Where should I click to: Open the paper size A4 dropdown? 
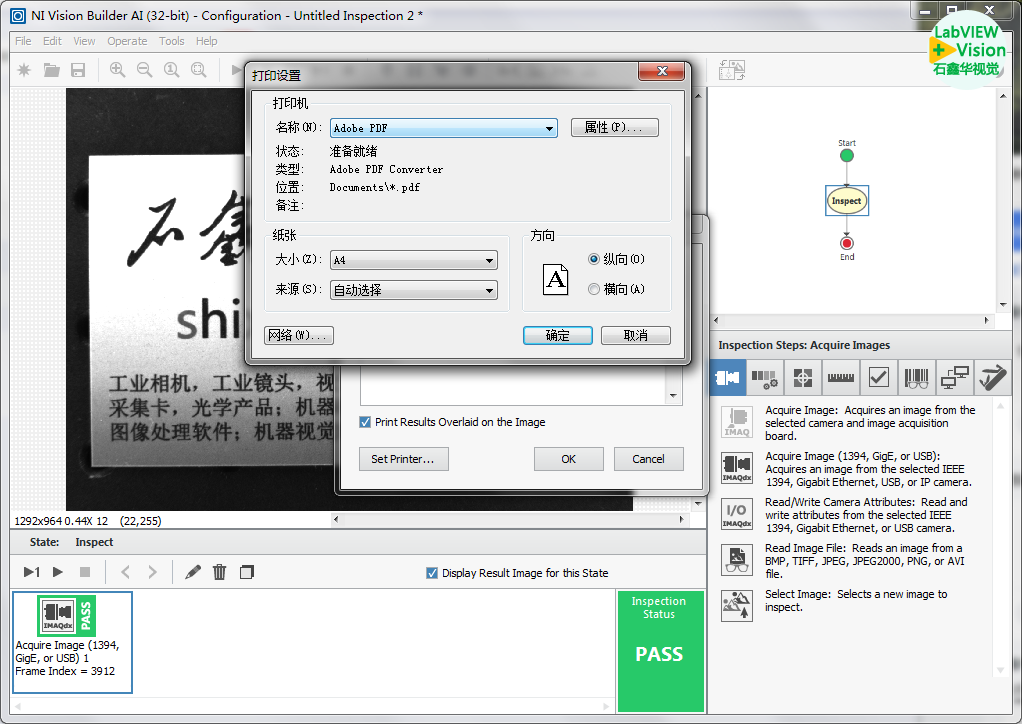coord(490,260)
